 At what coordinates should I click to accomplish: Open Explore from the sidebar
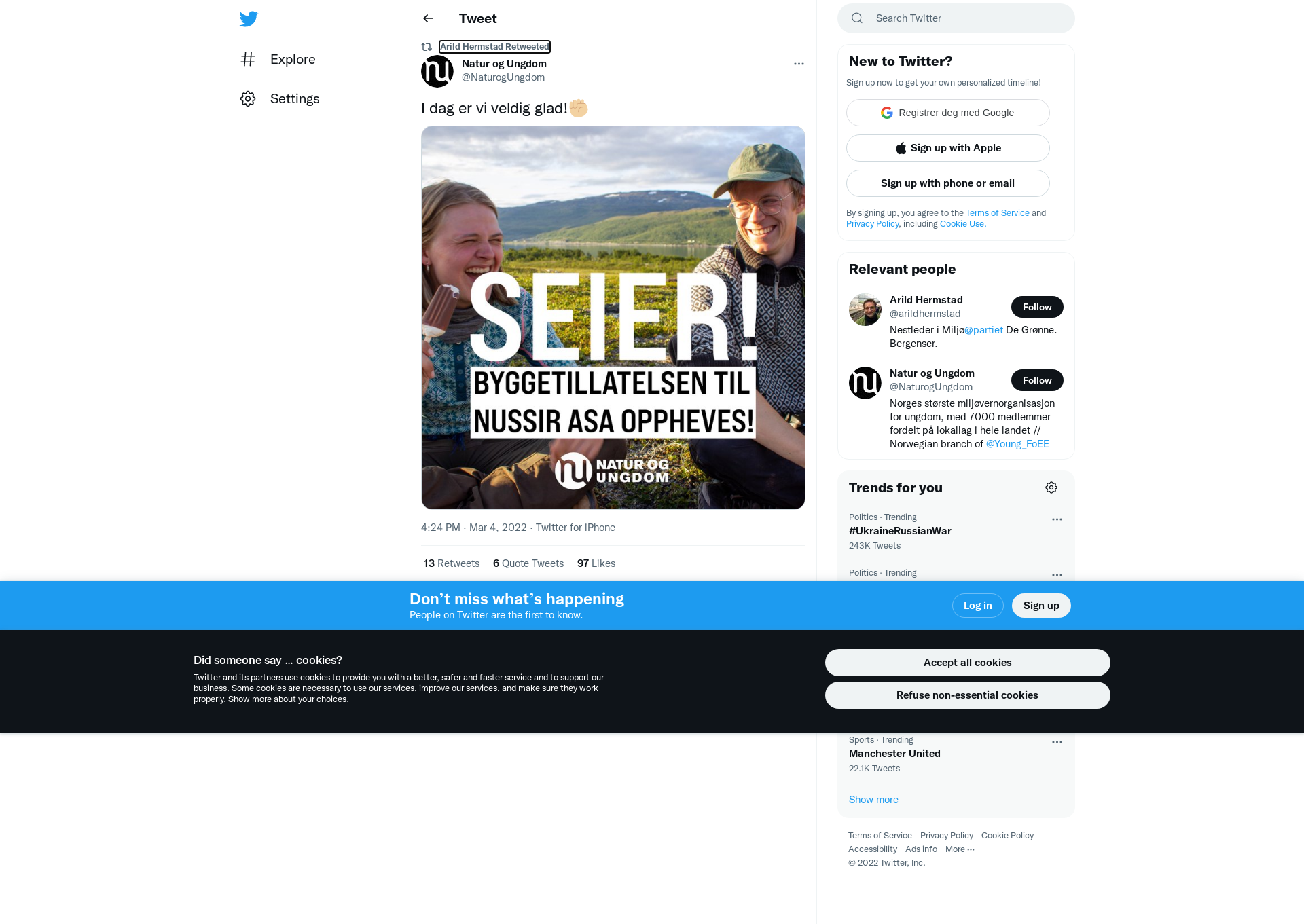278,59
